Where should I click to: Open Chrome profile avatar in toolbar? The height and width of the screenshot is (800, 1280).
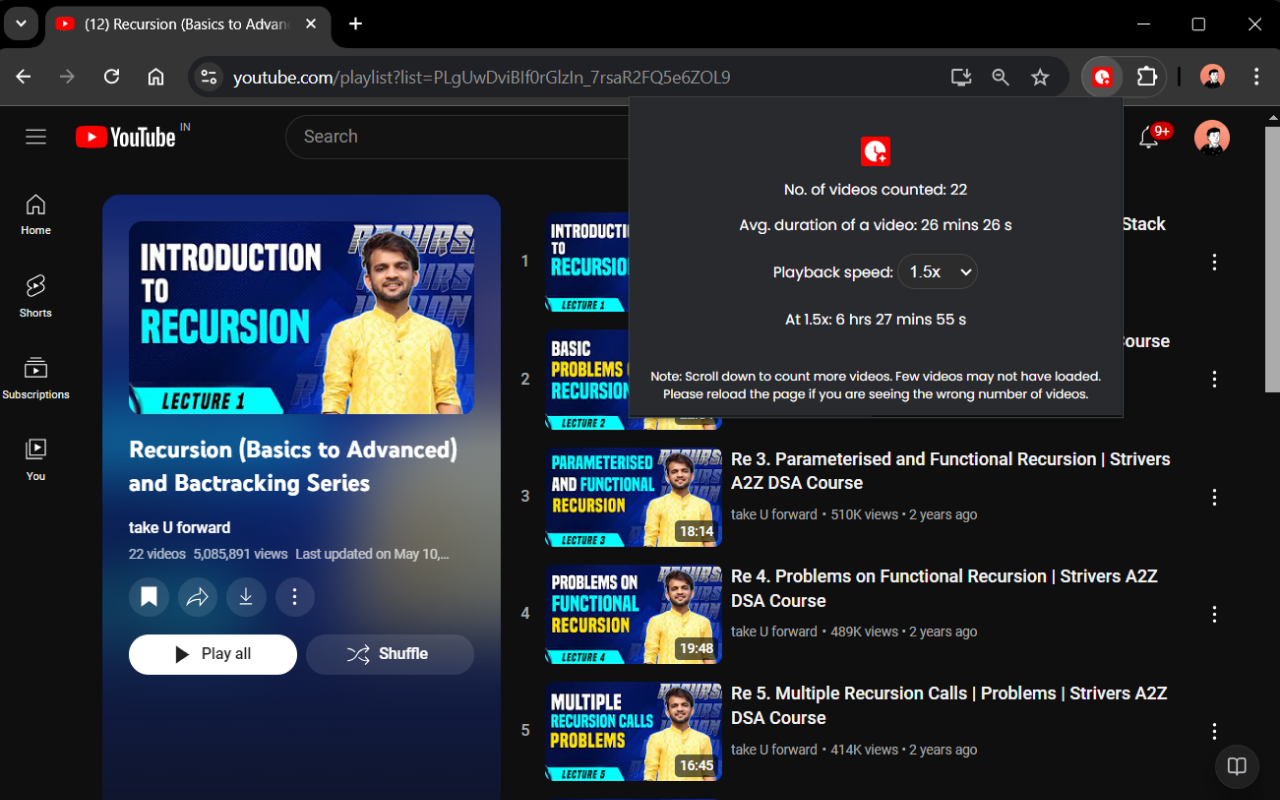pos(1212,77)
